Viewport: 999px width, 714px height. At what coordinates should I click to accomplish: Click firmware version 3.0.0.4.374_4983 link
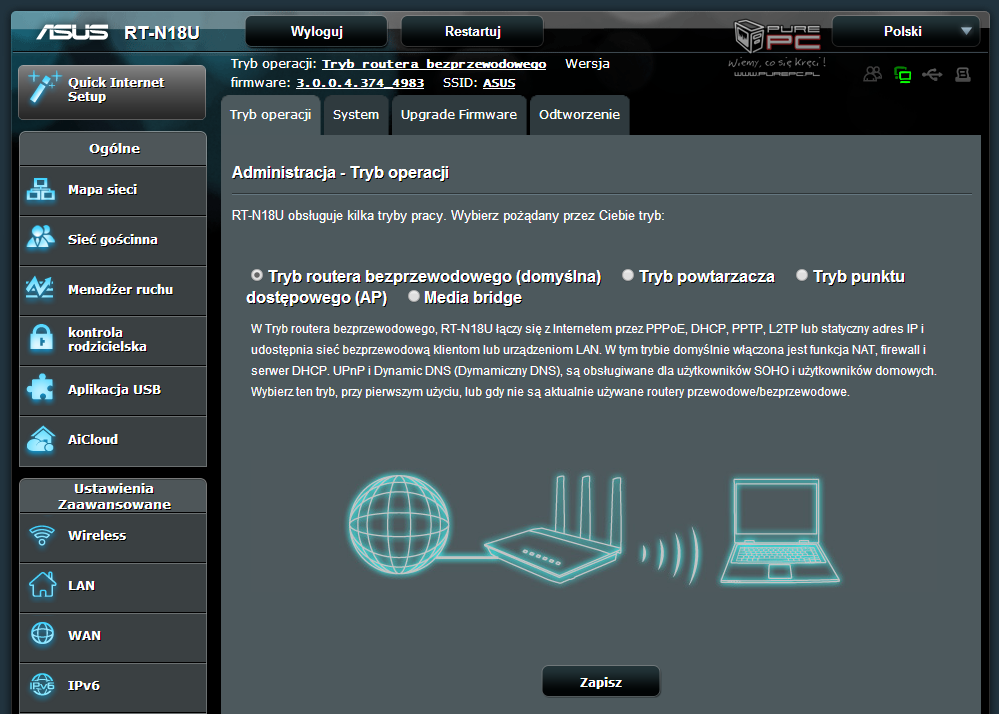pos(360,83)
